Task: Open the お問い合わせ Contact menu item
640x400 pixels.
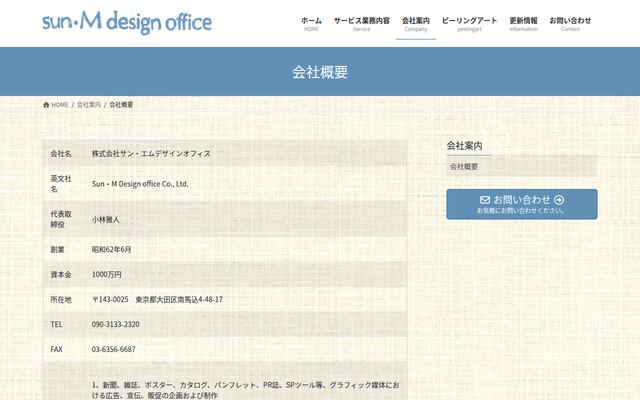Action: (x=570, y=24)
